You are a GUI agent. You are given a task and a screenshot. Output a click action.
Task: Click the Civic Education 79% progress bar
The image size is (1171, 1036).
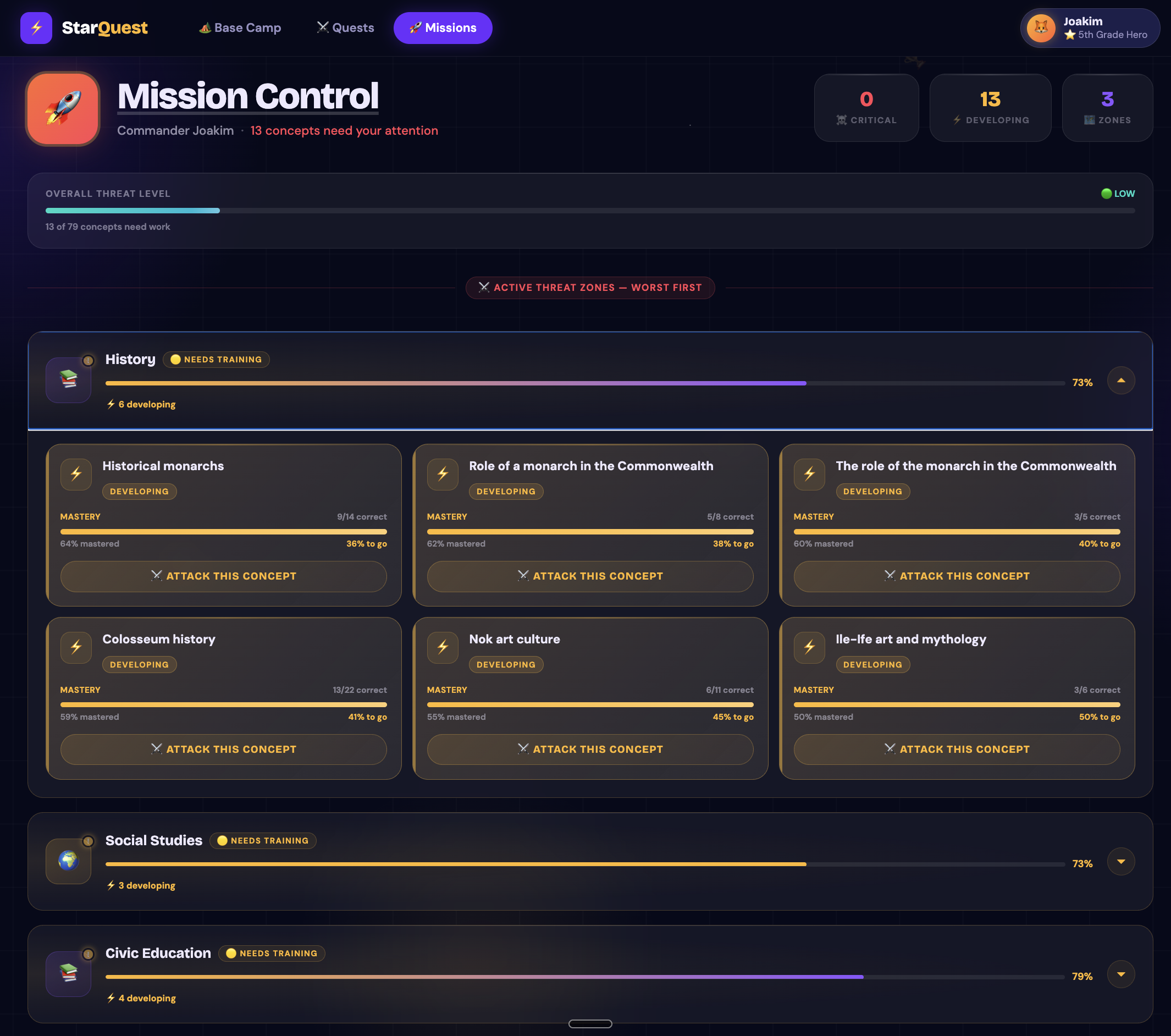pyautogui.click(x=585, y=977)
